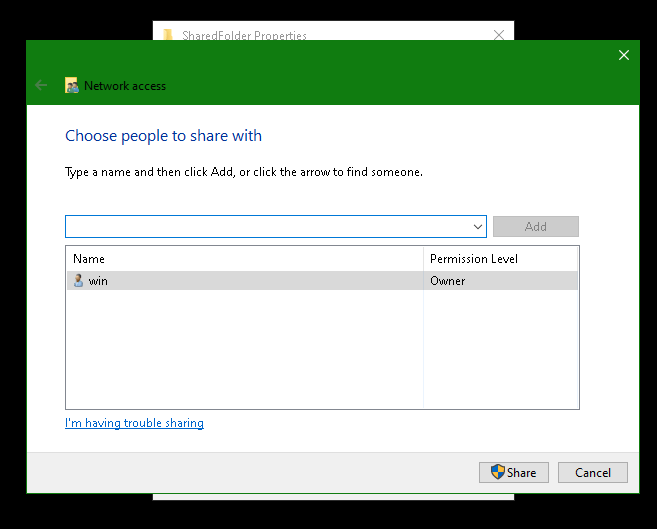Click the Owner permission level cell
657x529 pixels.
(500, 281)
